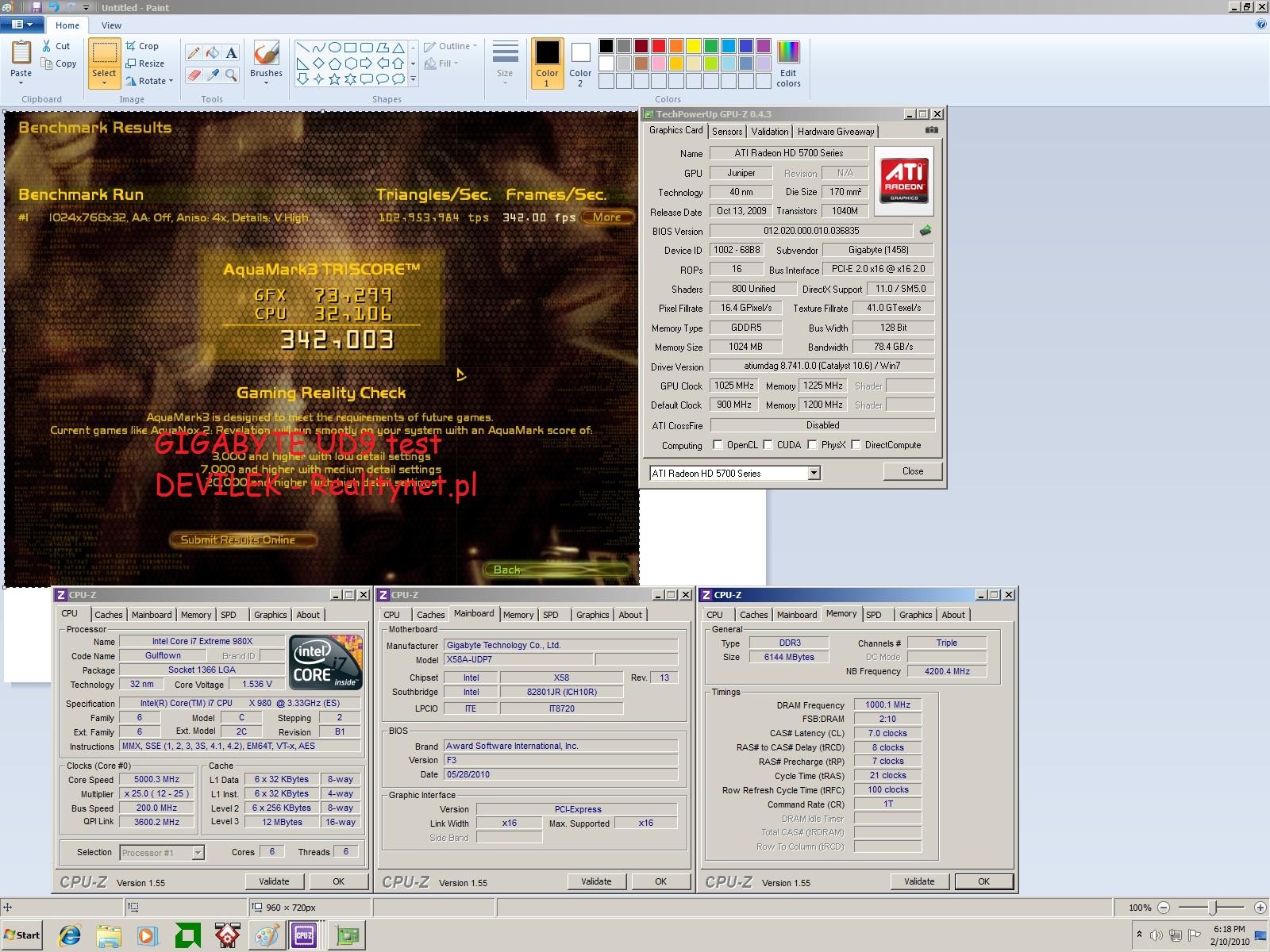Viewport: 1270px width, 952px height.
Task: Click Validate in left CPU-Z window
Action: (x=274, y=881)
